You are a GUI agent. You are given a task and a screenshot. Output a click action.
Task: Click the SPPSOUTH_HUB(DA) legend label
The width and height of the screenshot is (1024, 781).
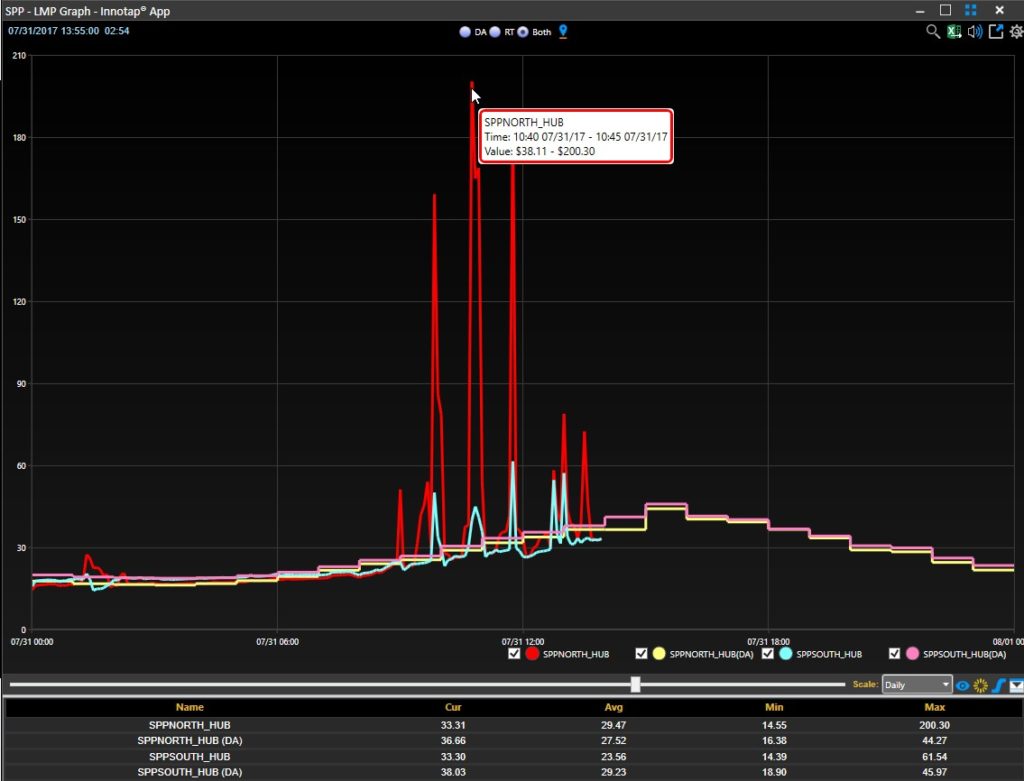tap(965, 654)
